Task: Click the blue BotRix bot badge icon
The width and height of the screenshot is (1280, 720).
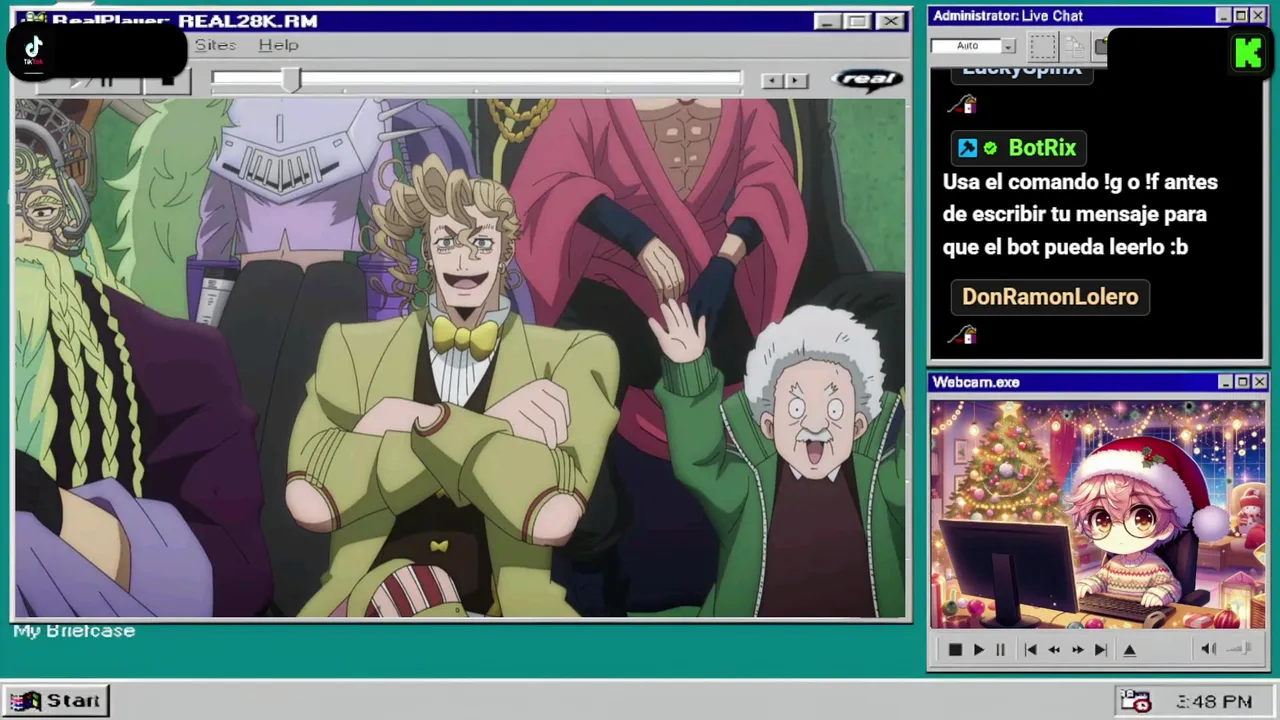Action: pos(967,148)
